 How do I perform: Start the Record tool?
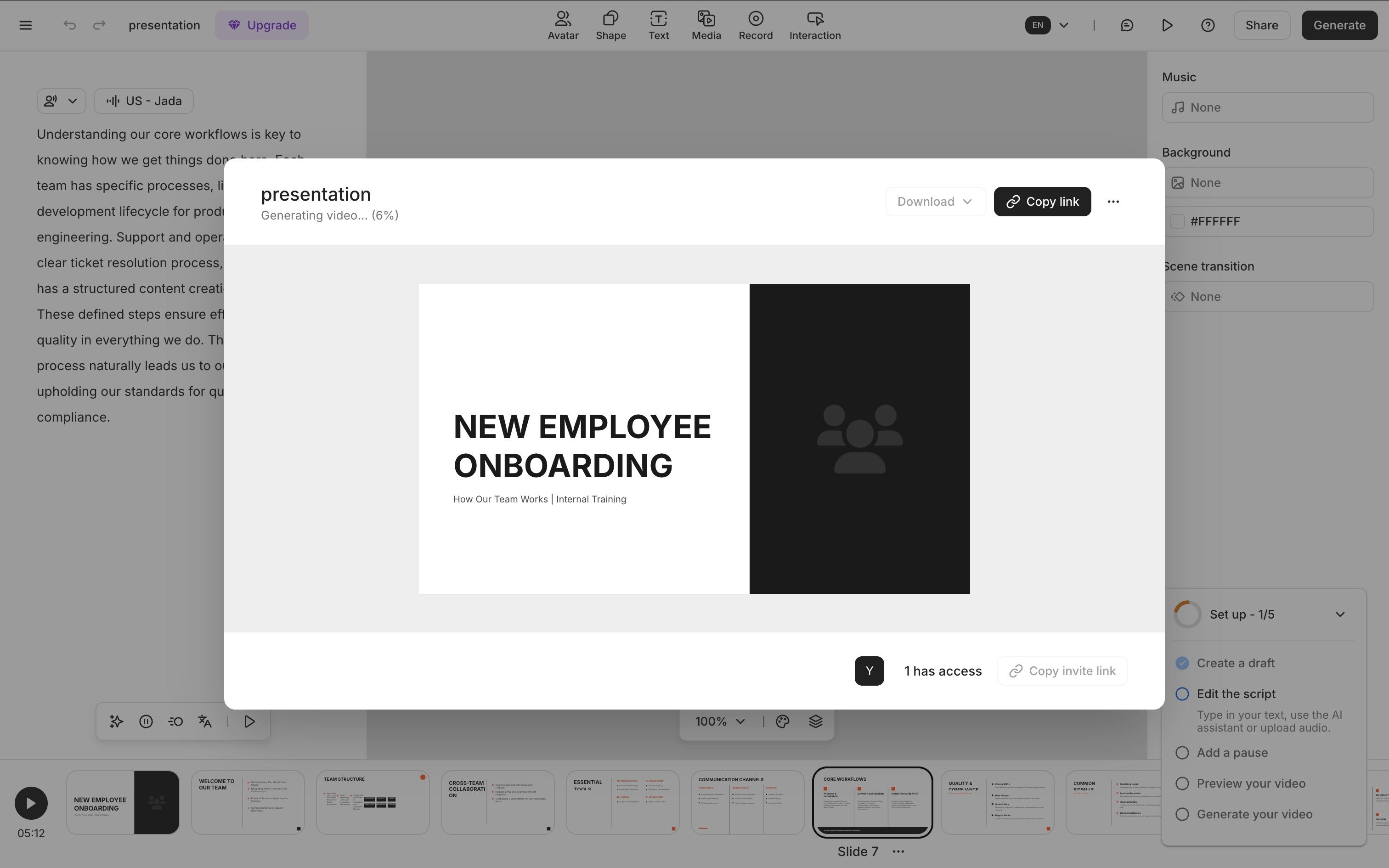(x=755, y=25)
